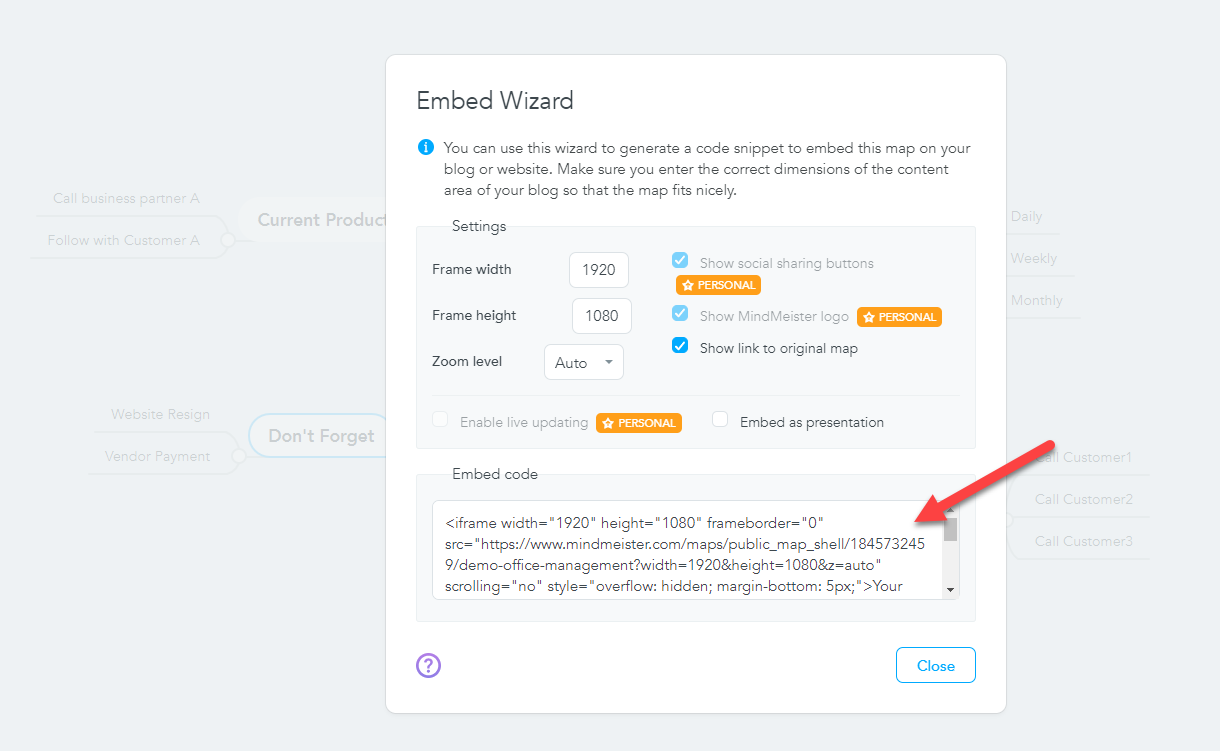Viewport: 1220px width, 751px height.
Task: Enable live updating checkbox
Action: (440, 420)
